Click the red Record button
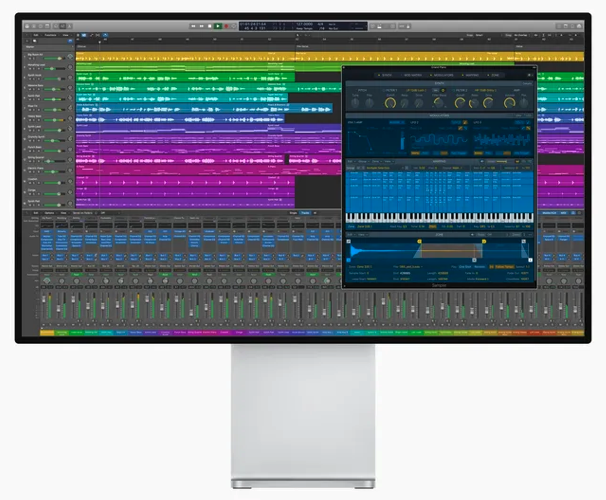Screen dimensions: 606x500 226,26
